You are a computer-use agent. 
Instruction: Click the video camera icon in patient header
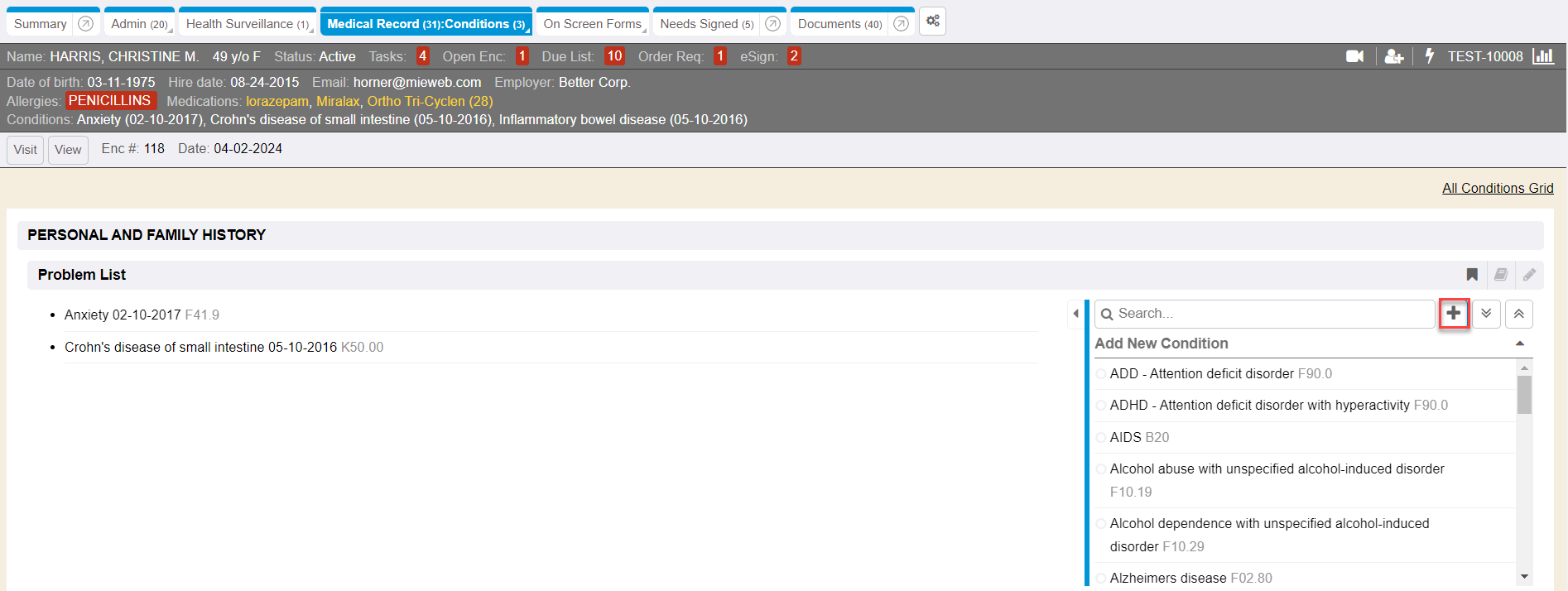click(1354, 56)
